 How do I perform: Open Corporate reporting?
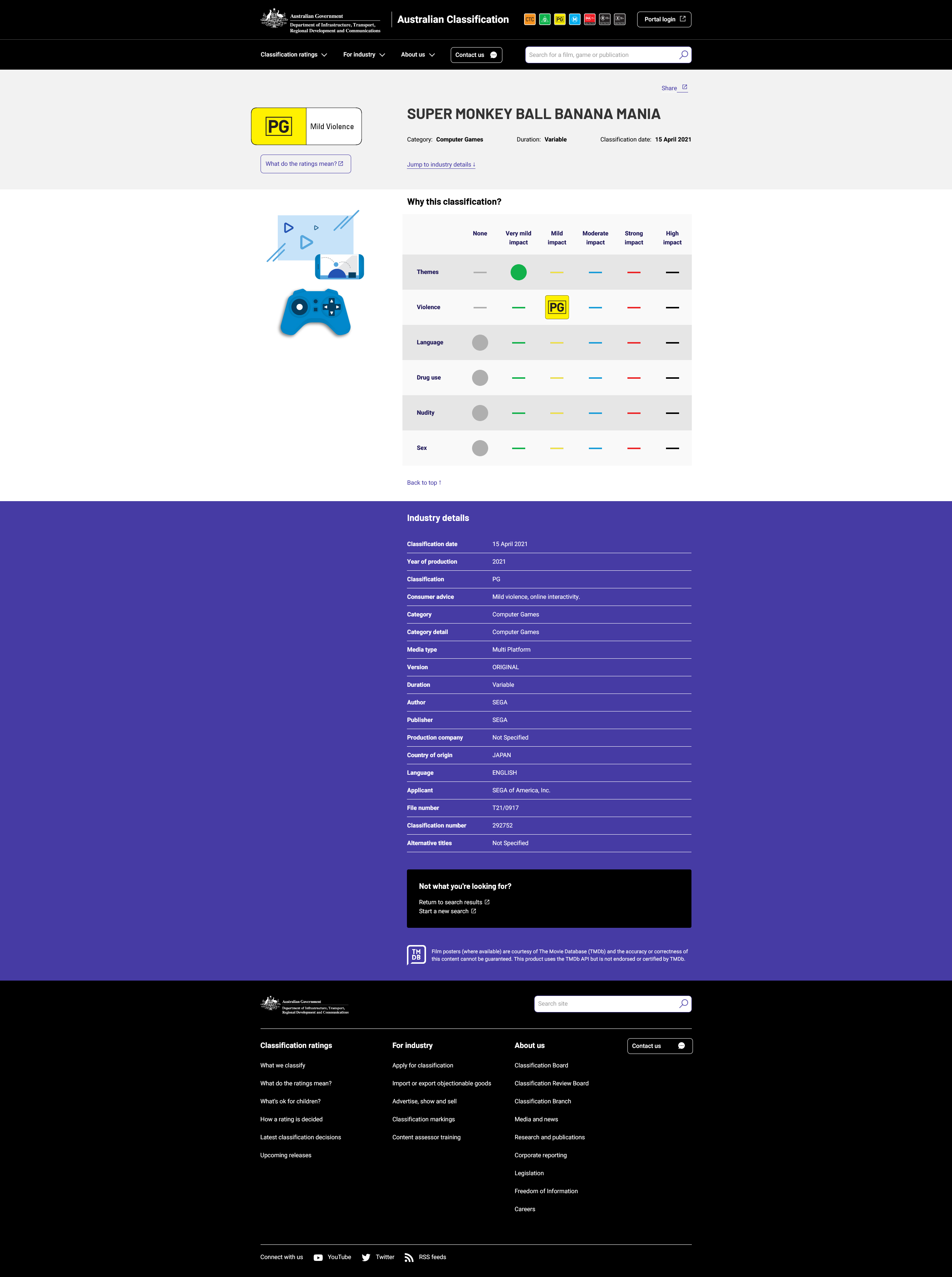pyautogui.click(x=541, y=1155)
